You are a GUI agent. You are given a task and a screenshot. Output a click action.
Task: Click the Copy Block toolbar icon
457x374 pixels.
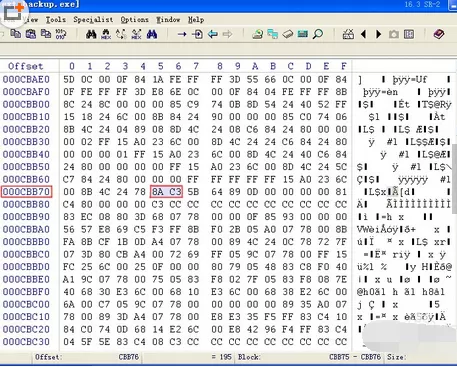pyautogui.click(x=15, y=34)
